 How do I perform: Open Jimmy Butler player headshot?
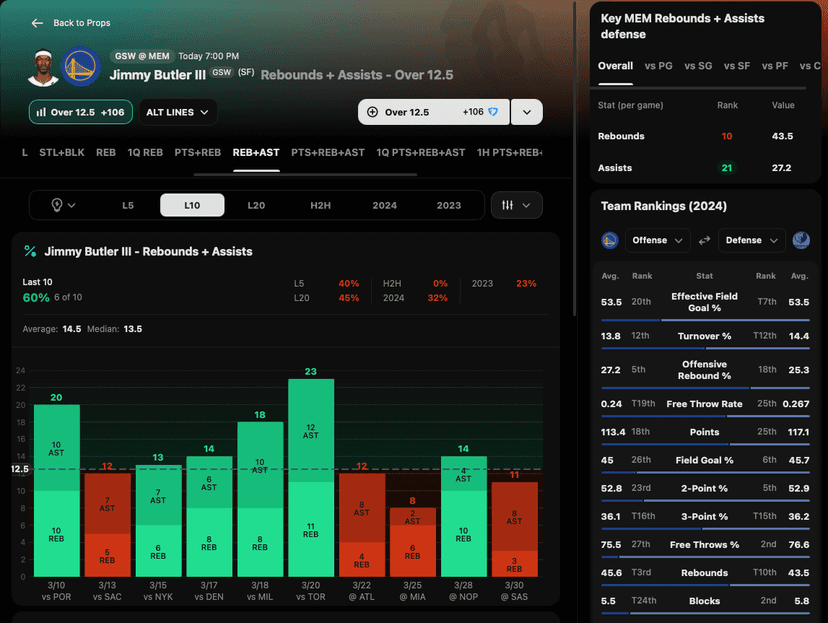tap(43, 67)
